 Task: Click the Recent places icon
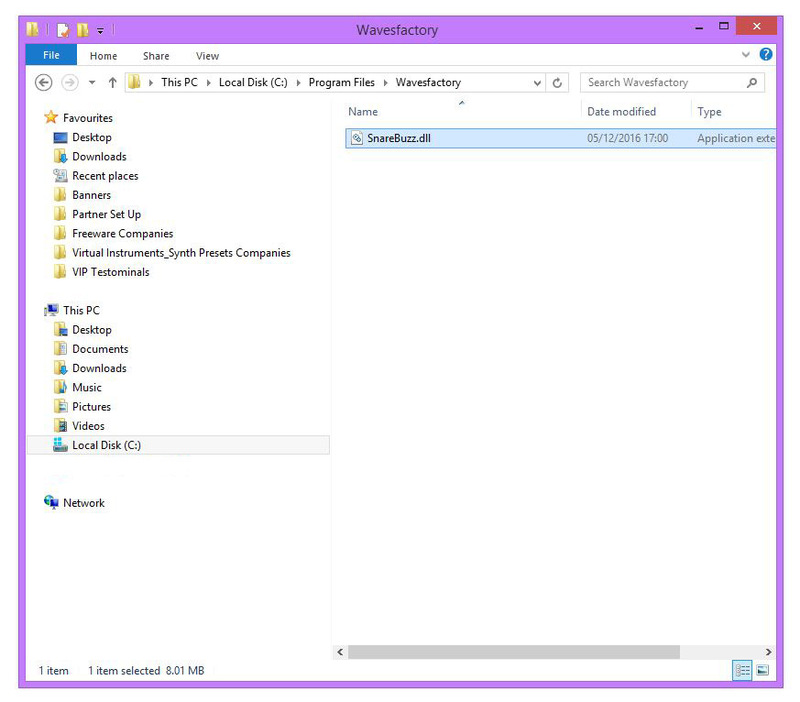60,176
